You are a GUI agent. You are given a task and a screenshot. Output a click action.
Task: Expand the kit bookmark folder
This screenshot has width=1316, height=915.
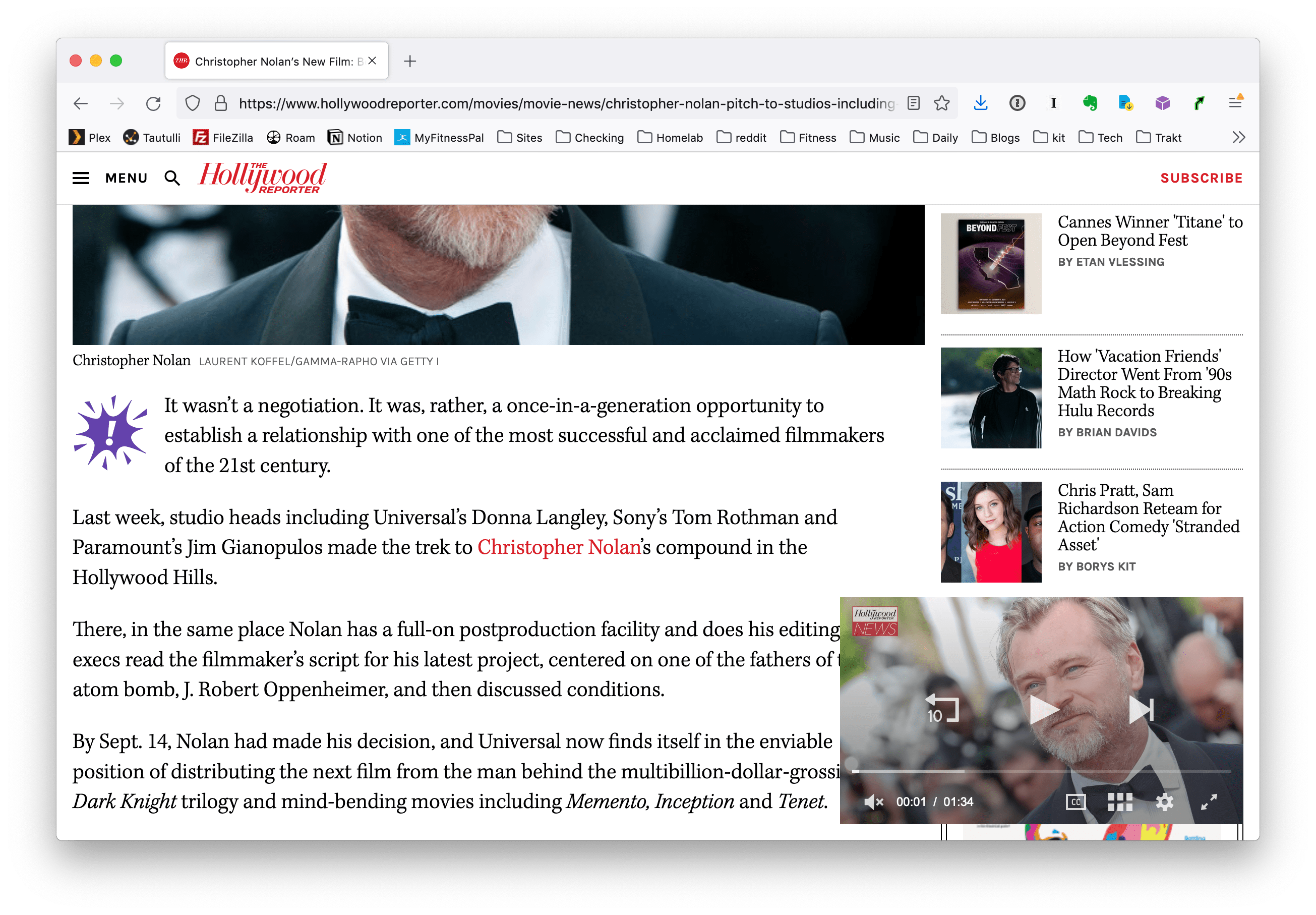tap(1049, 138)
